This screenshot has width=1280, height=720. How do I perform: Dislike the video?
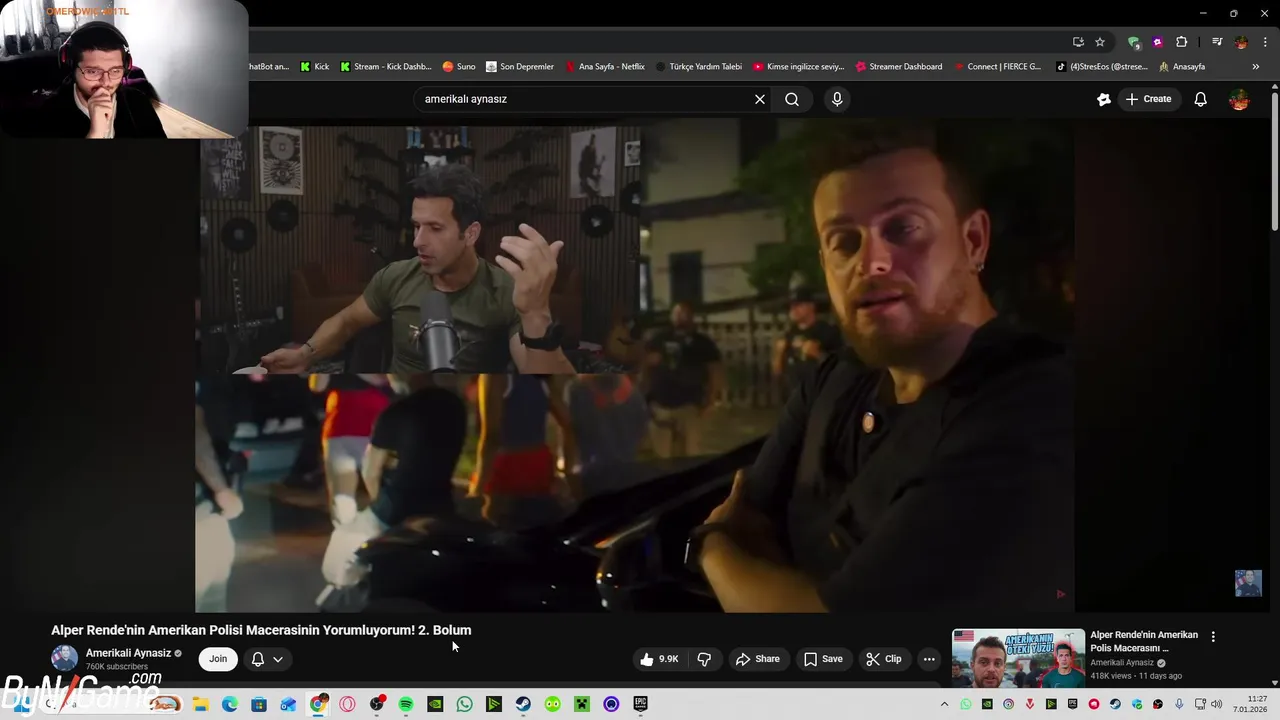[x=704, y=659]
